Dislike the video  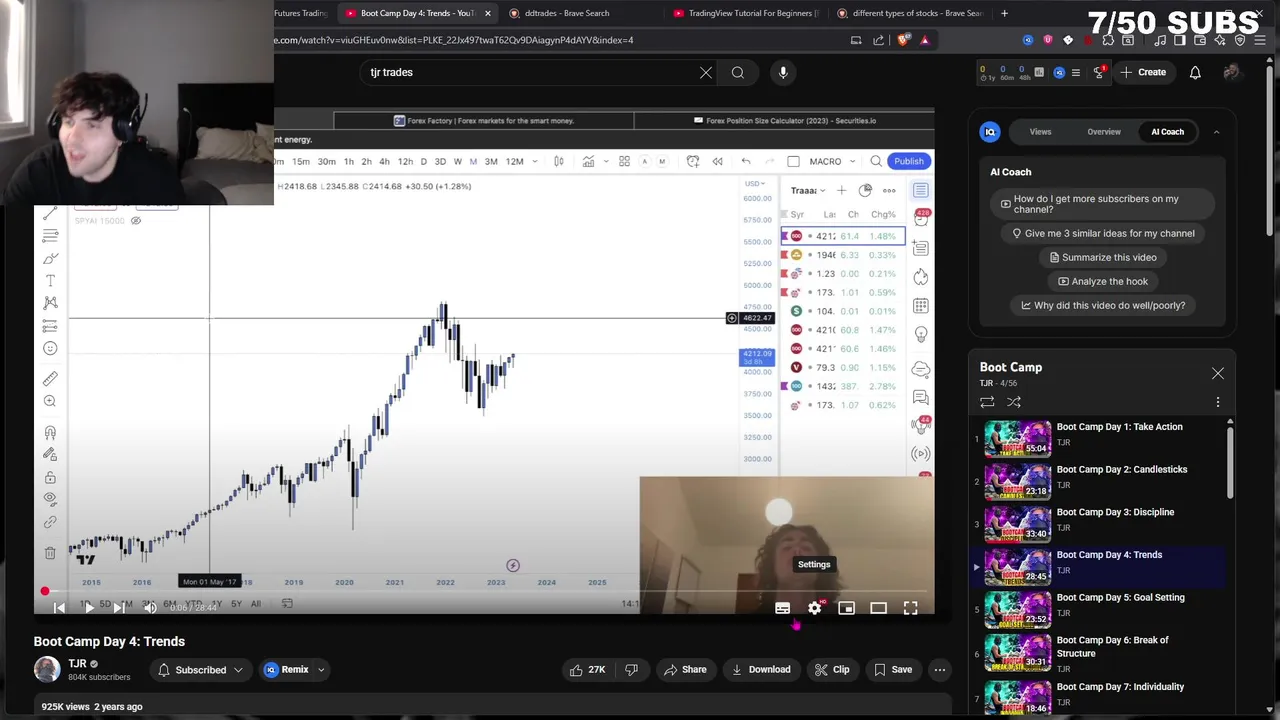[631, 670]
